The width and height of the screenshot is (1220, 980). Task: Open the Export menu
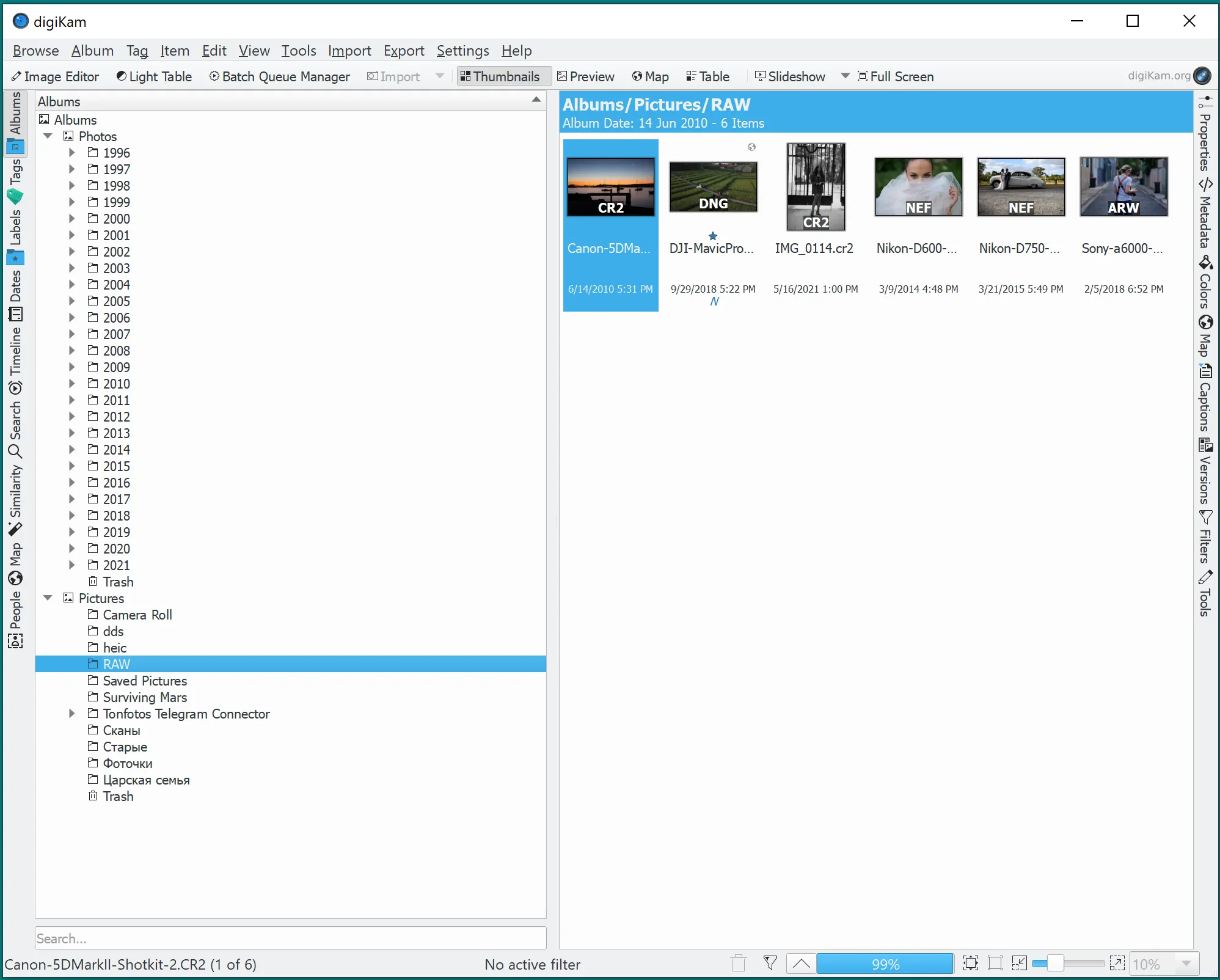click(x=403, y=50)
